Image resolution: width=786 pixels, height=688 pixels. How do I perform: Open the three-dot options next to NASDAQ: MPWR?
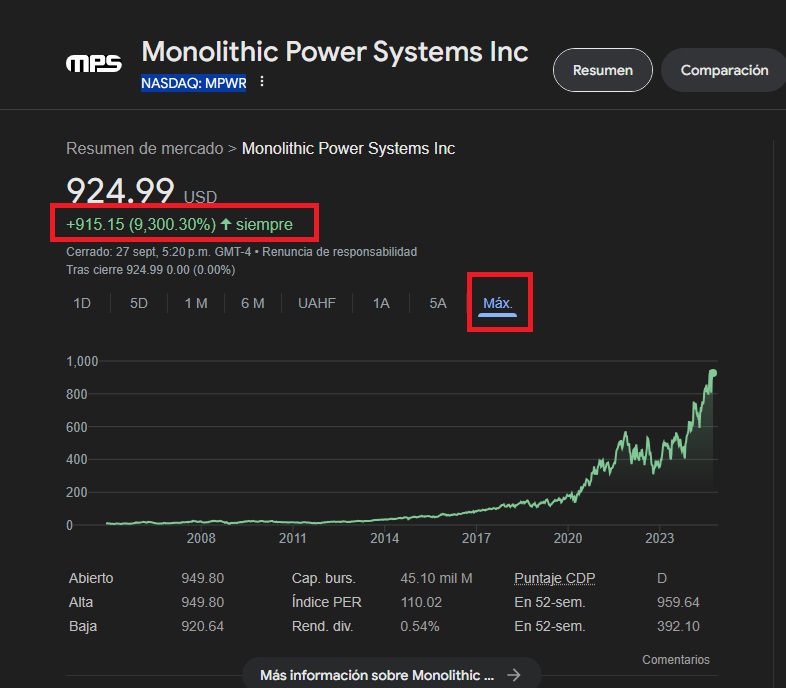262,82
